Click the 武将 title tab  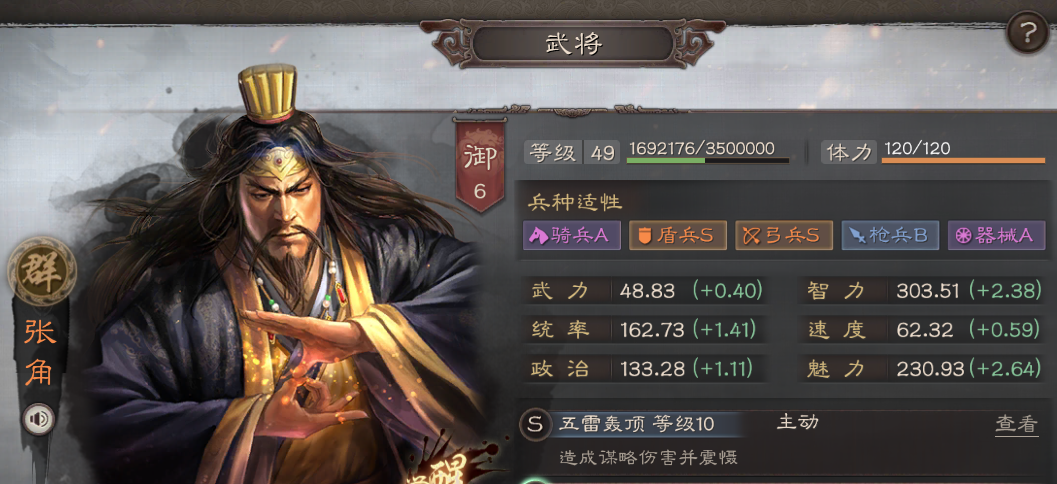[573, 44]
